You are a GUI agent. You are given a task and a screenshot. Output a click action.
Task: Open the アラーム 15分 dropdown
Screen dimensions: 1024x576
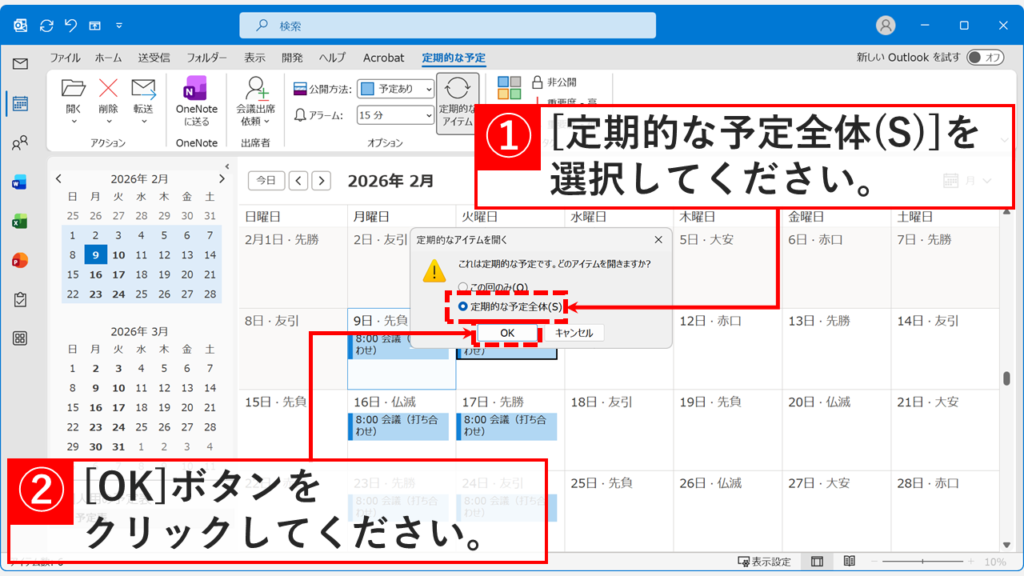tap(428, 116)
